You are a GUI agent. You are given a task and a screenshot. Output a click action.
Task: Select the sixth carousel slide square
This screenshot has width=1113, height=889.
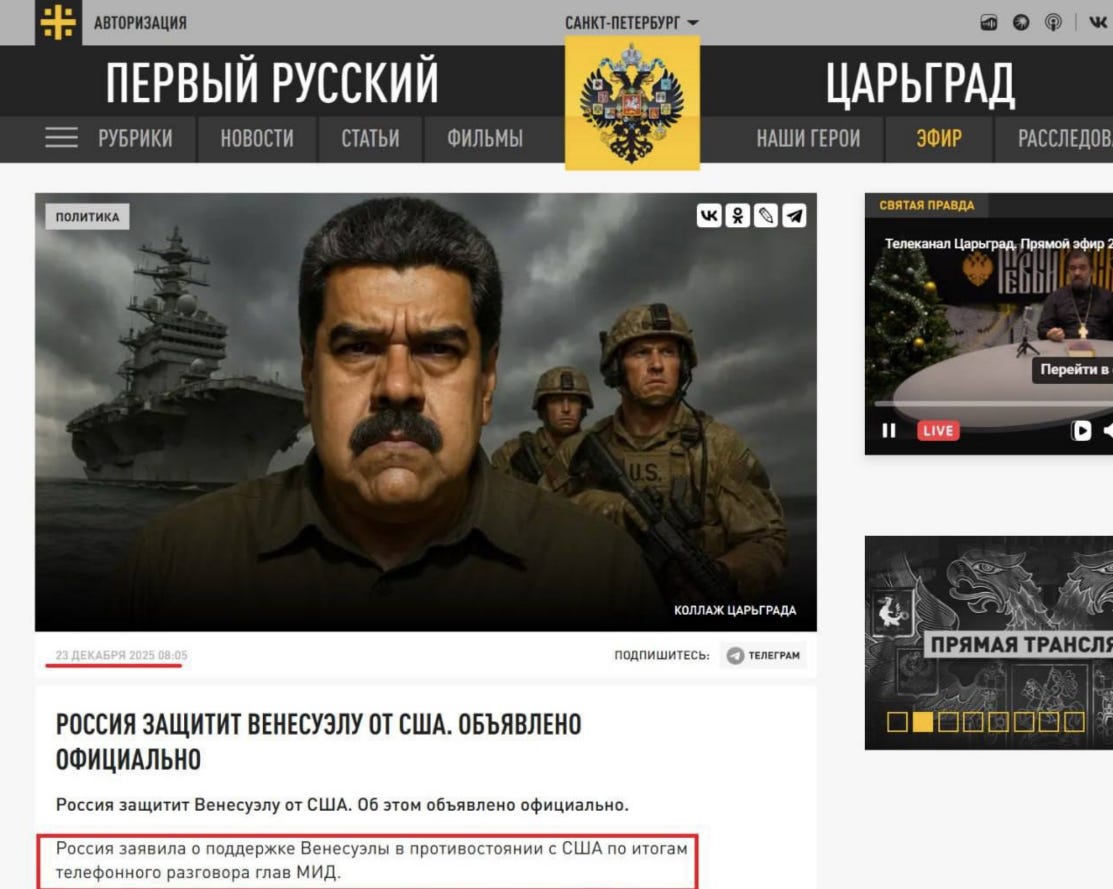point(1024,722)
